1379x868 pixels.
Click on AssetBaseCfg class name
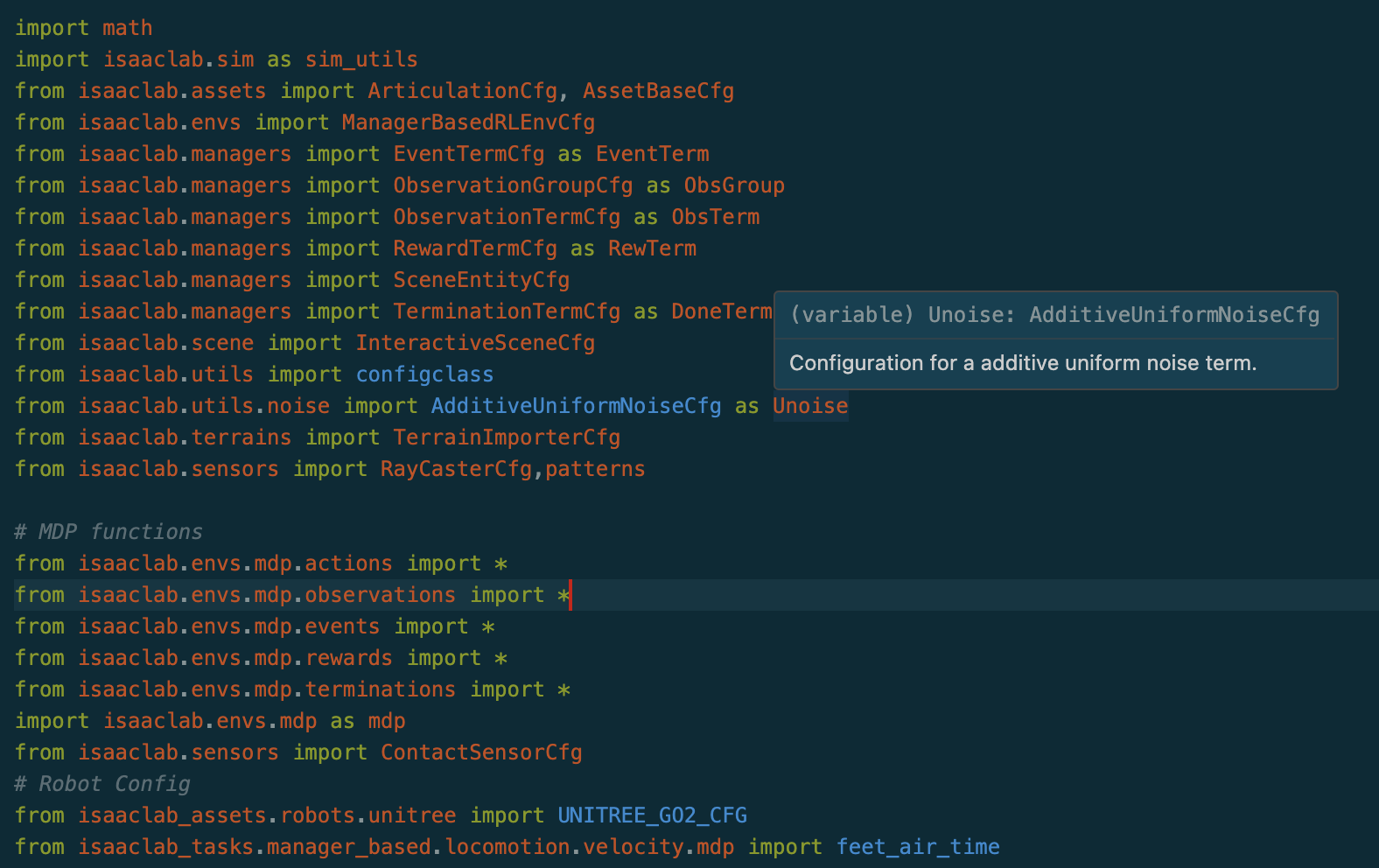[x=658, y=91]
